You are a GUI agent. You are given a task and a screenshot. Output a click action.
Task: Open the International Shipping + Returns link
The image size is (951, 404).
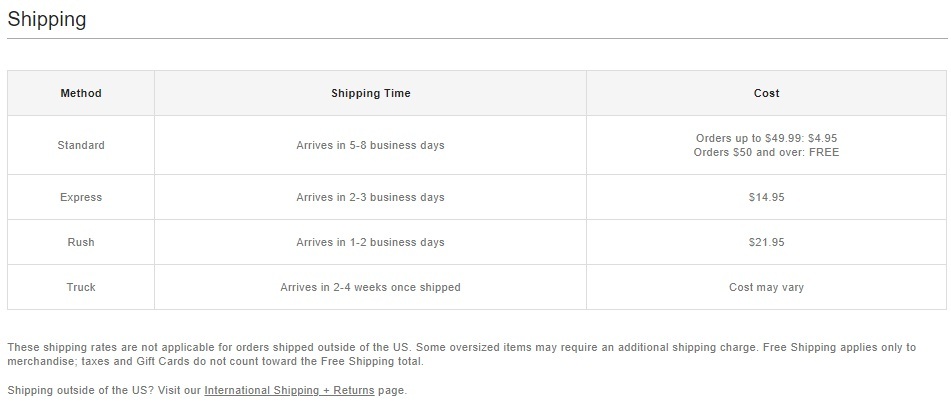[x=289, y=391]
